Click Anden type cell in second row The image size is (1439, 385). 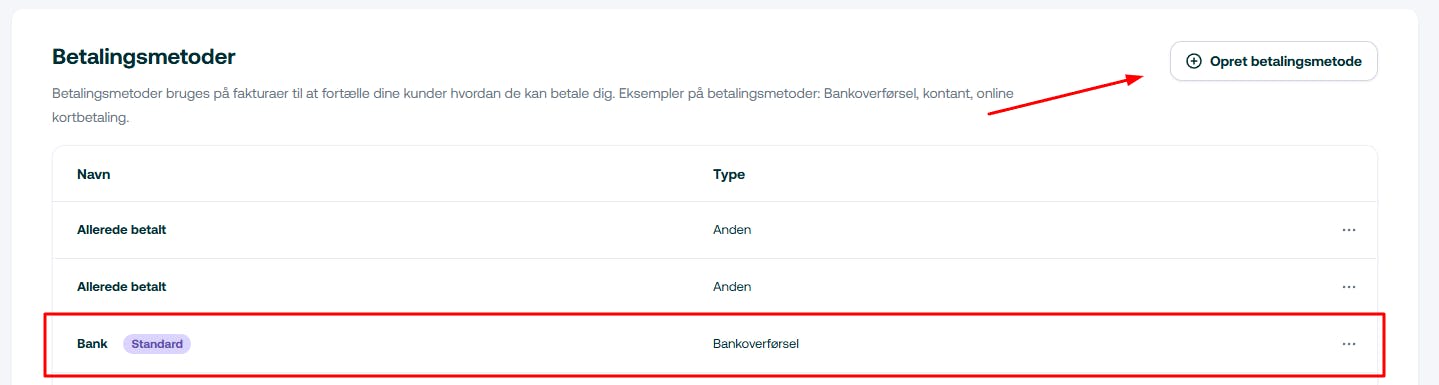point(732,287)
